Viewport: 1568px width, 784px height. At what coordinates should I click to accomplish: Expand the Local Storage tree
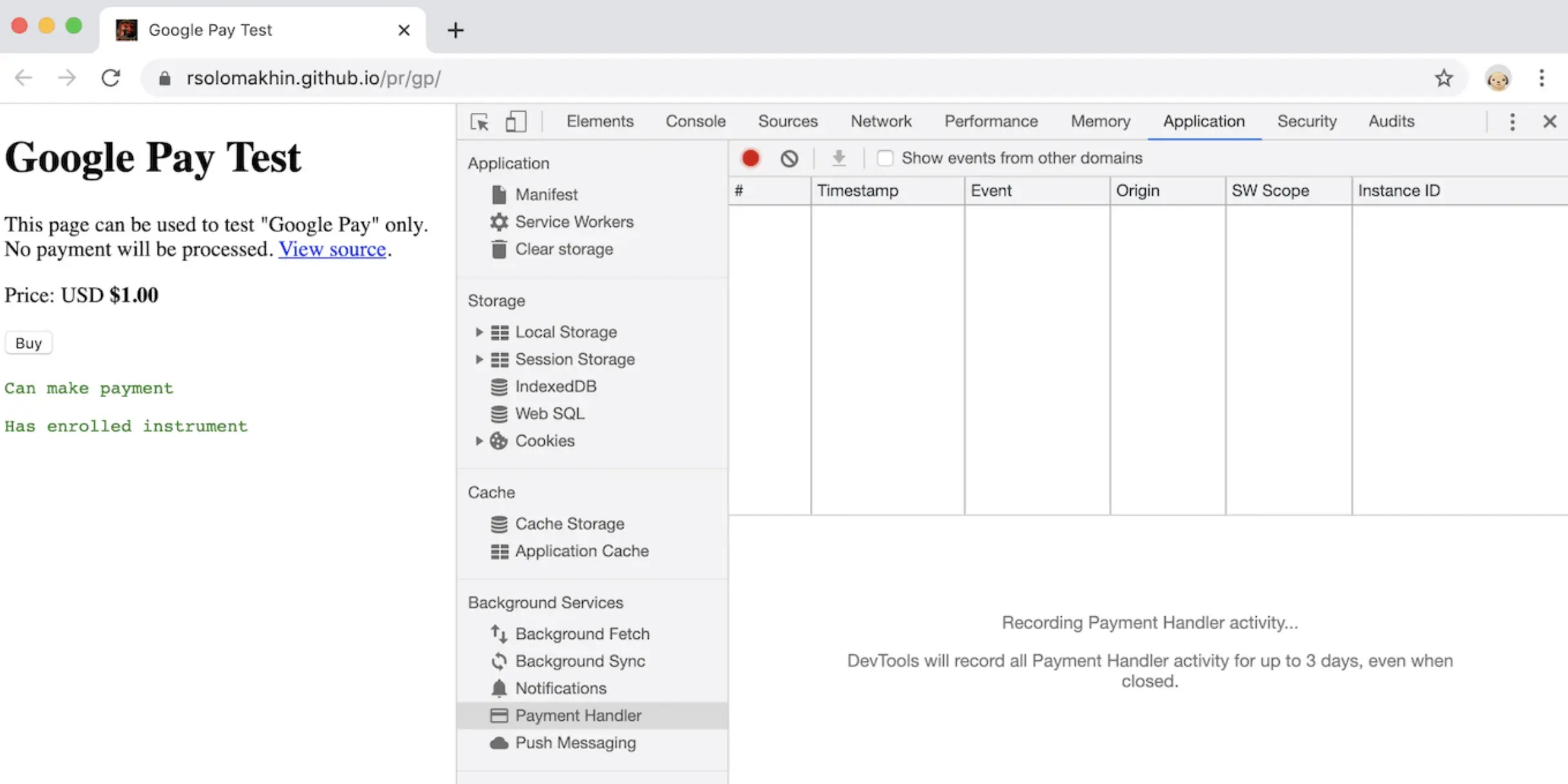pyautogui.click(x=479, y=332)
